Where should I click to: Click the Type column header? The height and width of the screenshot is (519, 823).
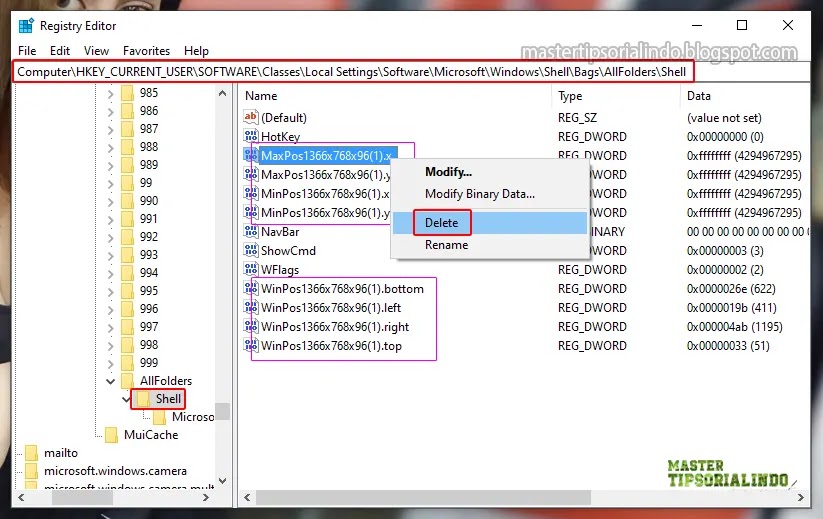coord(616,96)
